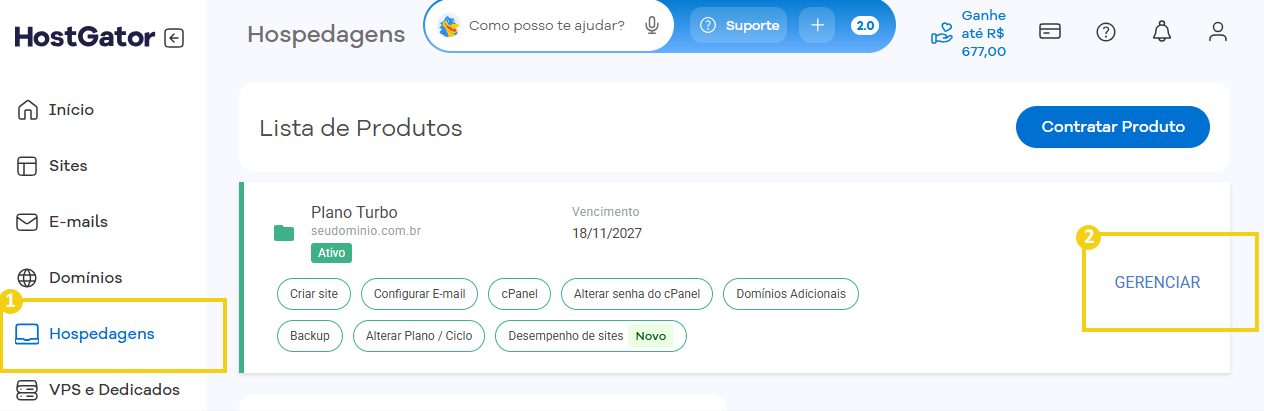Click the Início house icon

(x=28, y=109)
